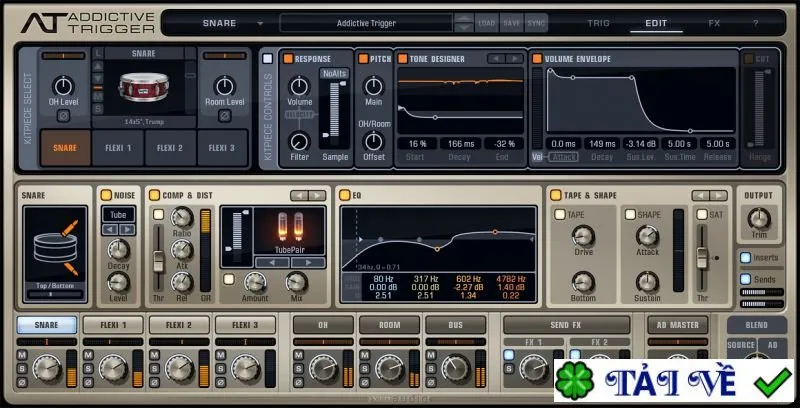Viewport: 800px width, 408px height.
Task: Open the NoAlts sample dropdown
Action: point(334,73)
